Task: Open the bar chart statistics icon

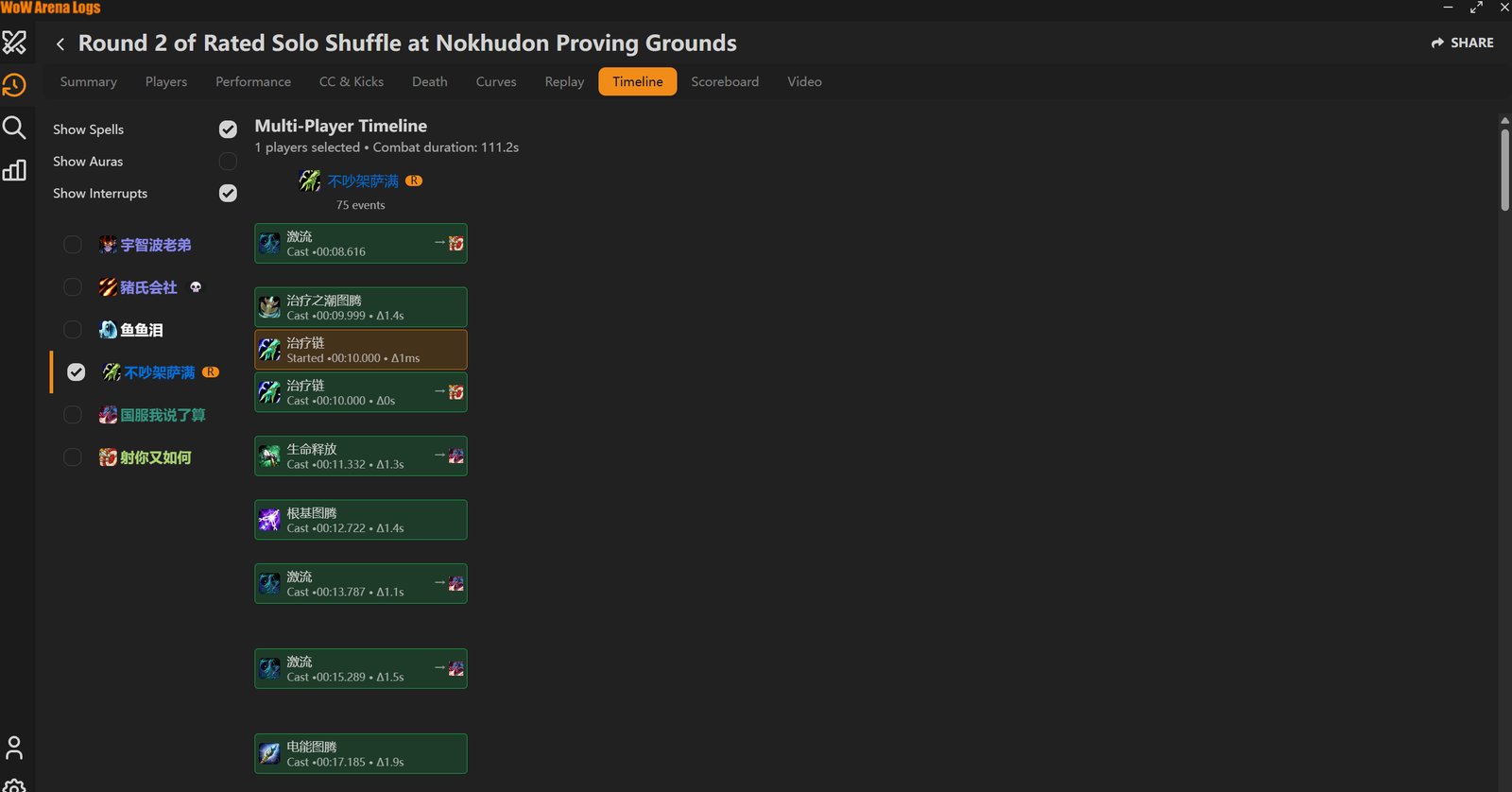Action: pyautogui.click(x=14, y=170)
